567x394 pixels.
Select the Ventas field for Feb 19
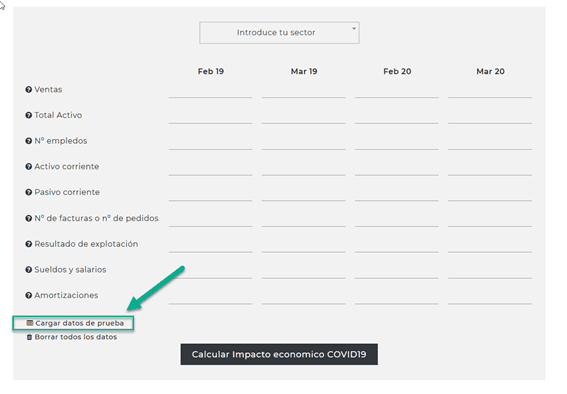coord(210,90)
